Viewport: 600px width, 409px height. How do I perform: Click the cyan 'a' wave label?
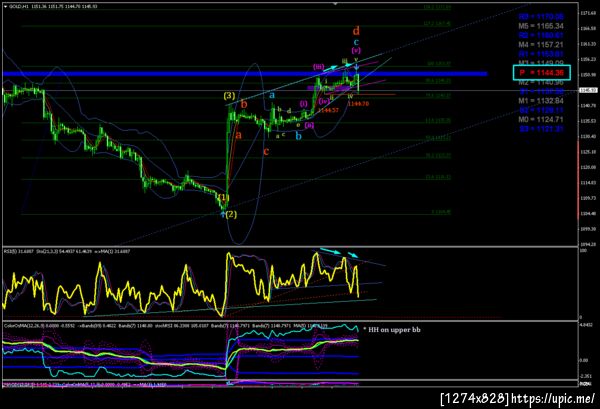[272, 95]
